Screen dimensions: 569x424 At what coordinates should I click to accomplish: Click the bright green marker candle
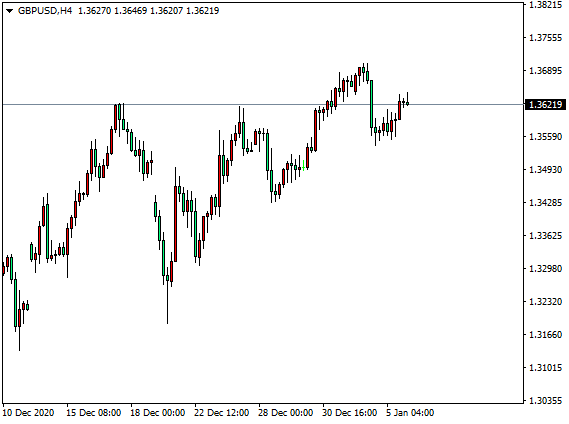click(x=303, y=166)
